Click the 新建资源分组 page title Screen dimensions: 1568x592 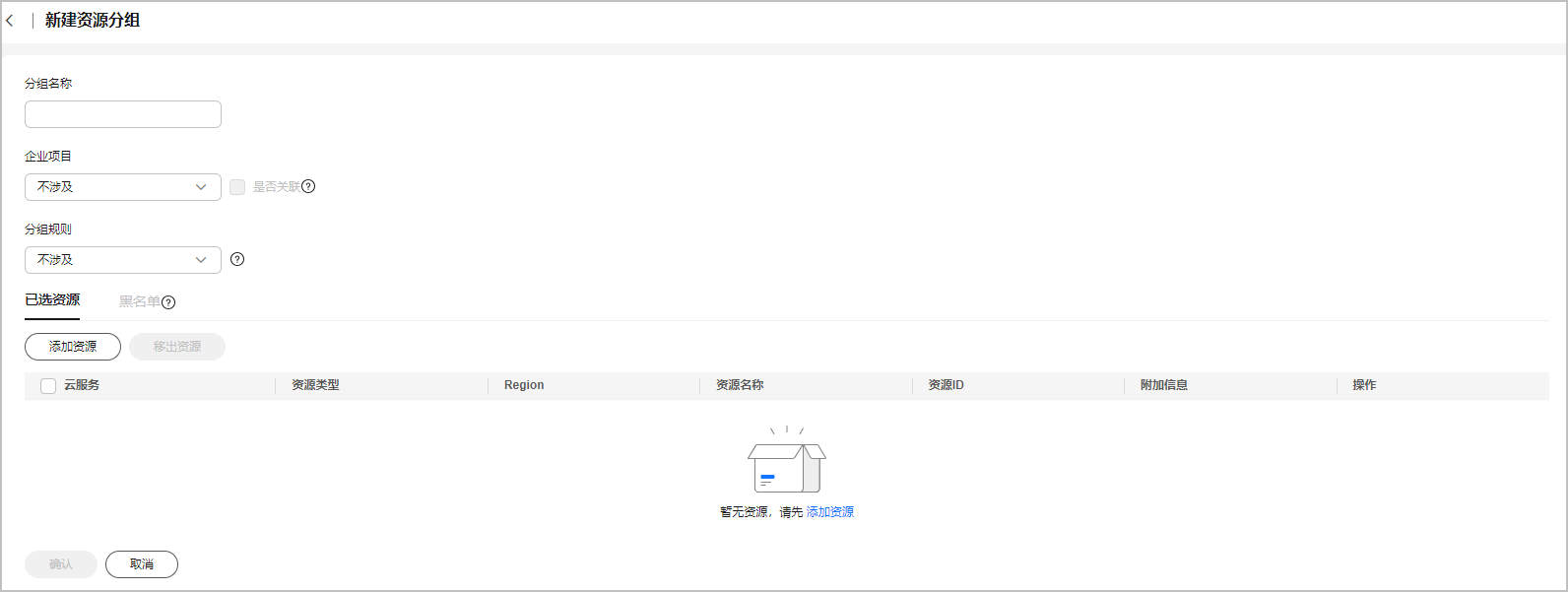tap(93, 21)
